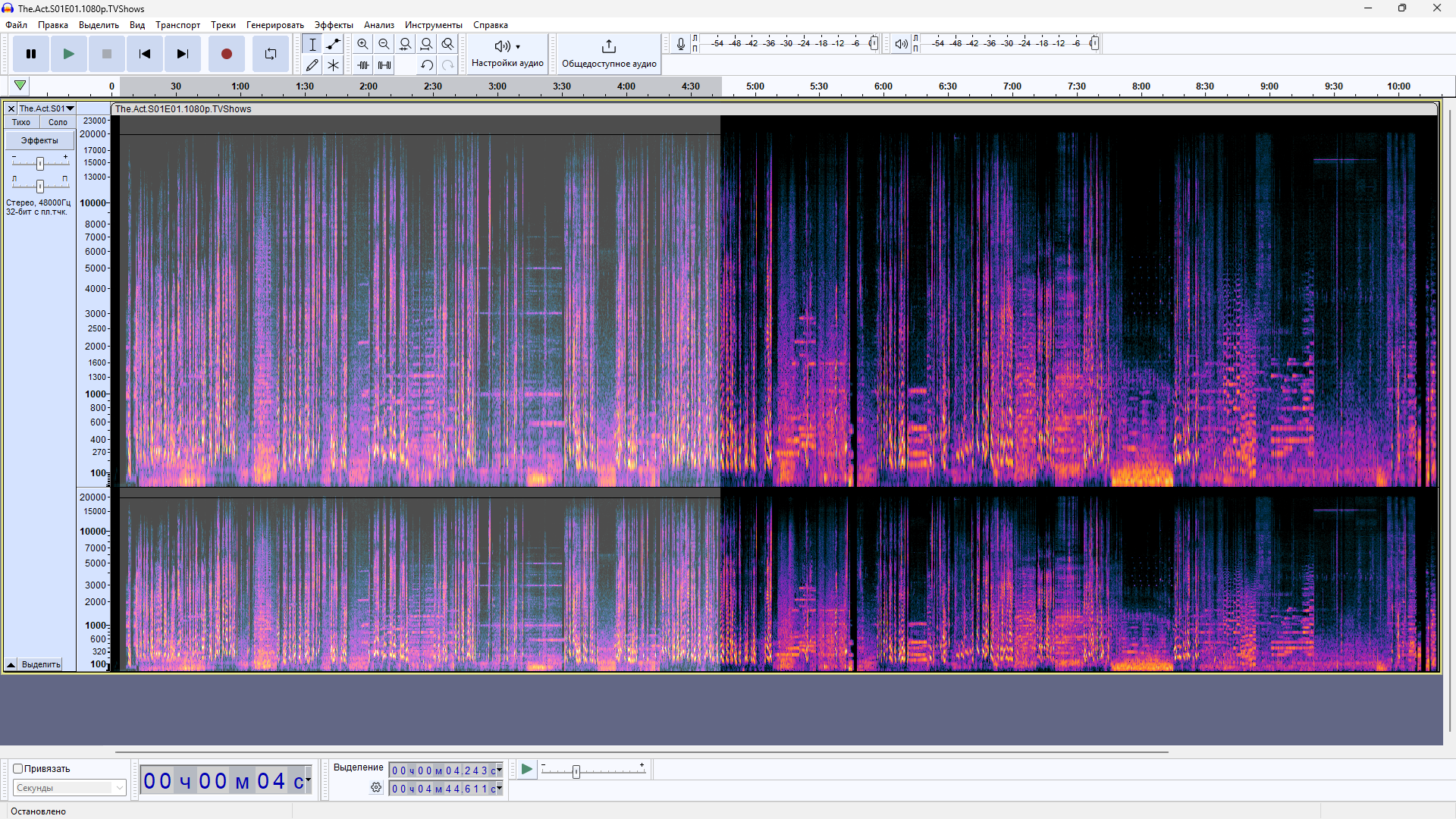
Task: Choose the Multi-tool asterisk icon
Action: (x=333, y=65)
